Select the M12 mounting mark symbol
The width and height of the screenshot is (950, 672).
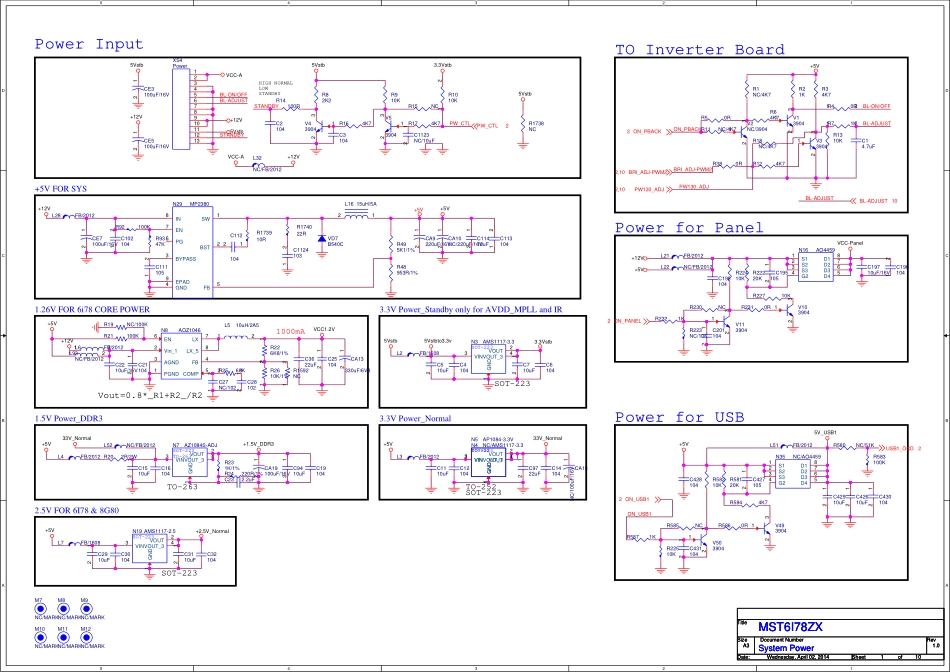point(87,637)
